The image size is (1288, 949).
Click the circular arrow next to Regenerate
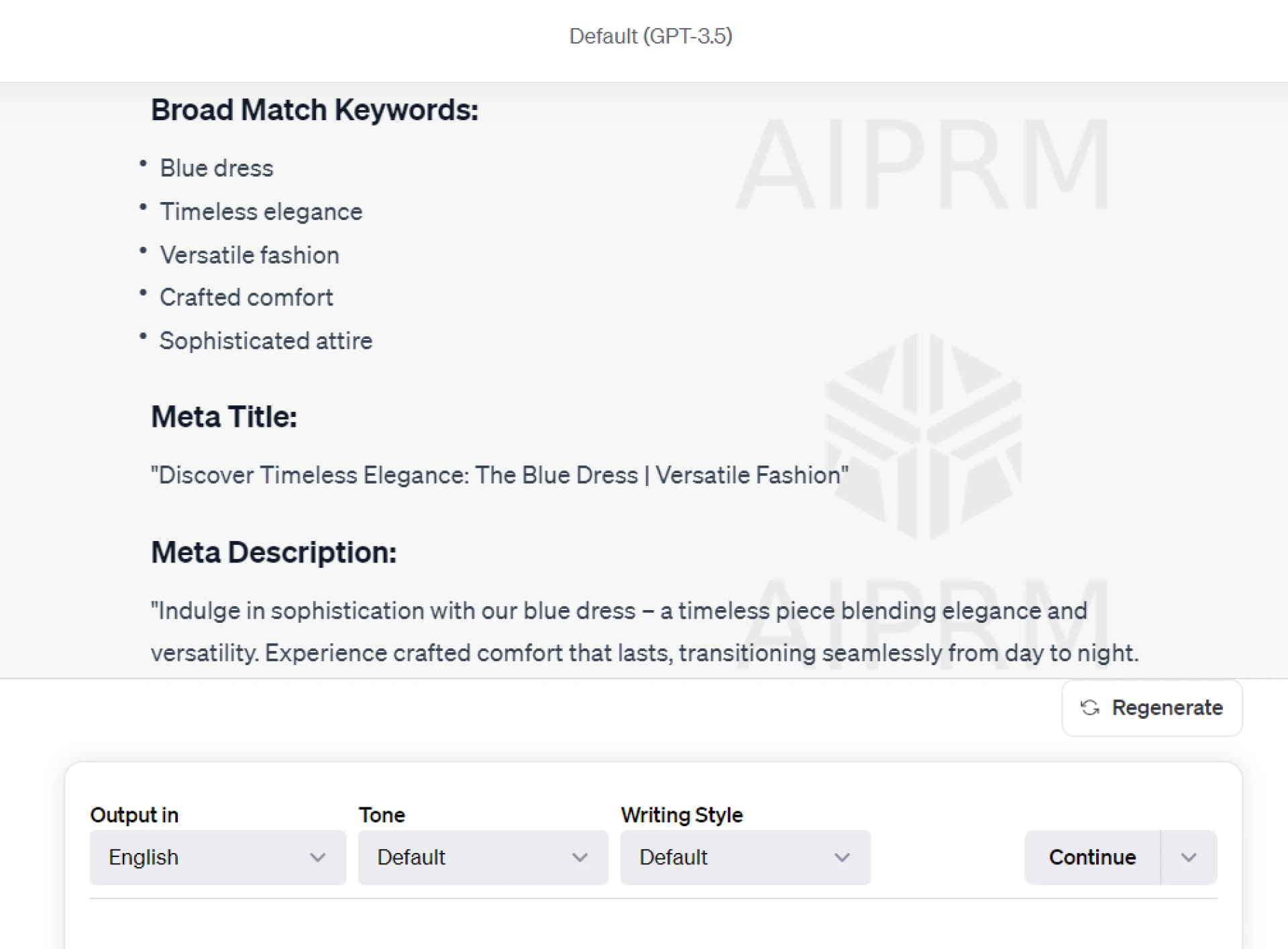(x=1090, y=708)
